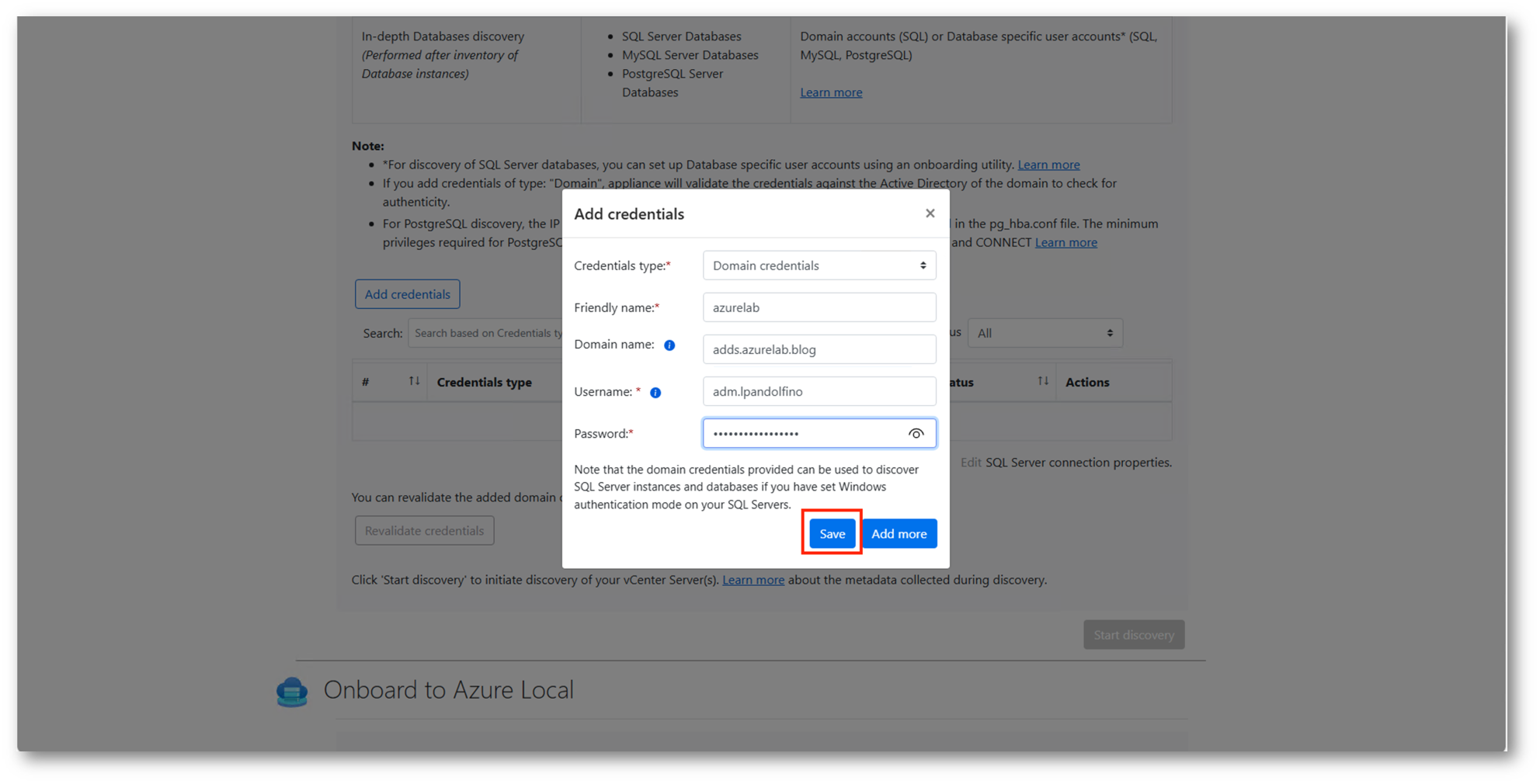
Task: Click the Username text field
Action: click(x=819, y=391)
